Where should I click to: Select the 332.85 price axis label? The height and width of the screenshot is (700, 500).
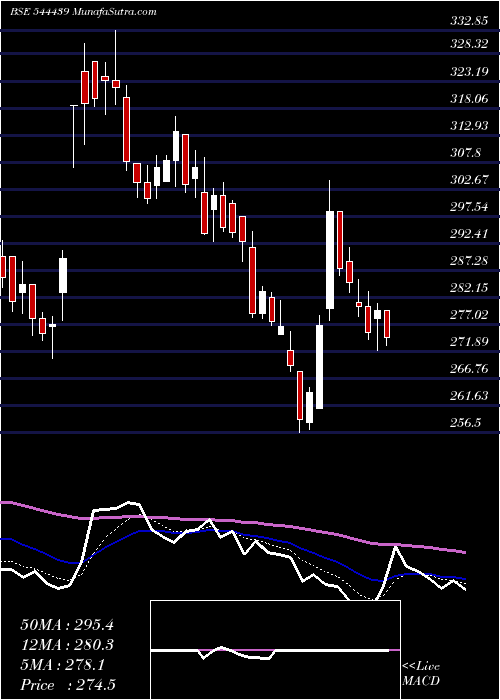point(468,21)
